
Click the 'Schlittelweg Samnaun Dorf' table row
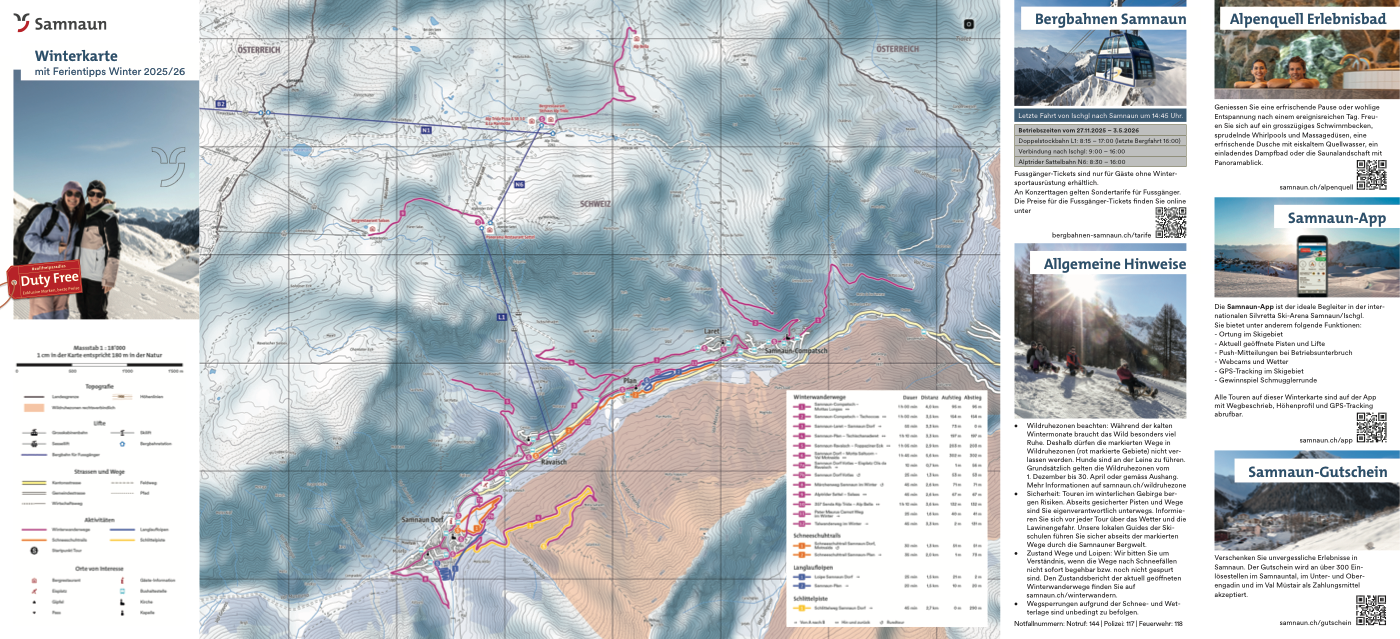click(x=887, y=608)
